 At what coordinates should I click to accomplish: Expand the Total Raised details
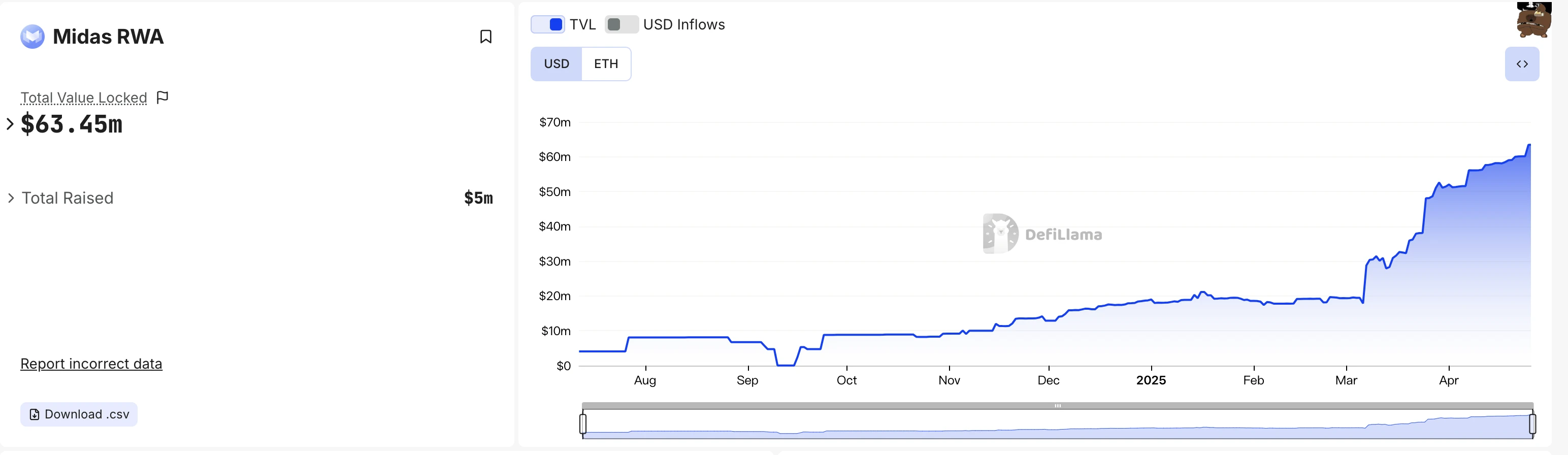tap(11, 198)
